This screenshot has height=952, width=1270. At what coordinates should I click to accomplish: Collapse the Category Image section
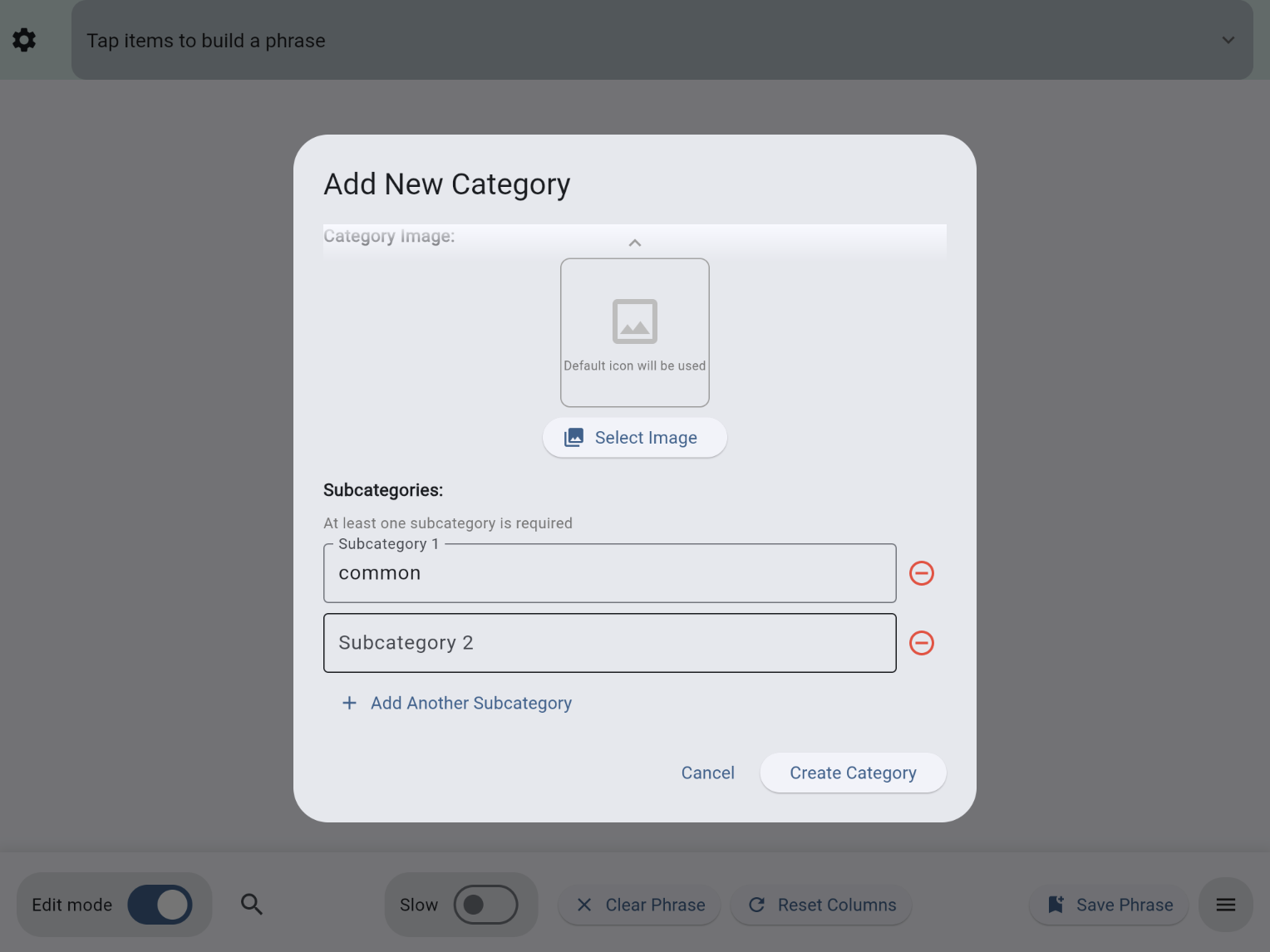pyautogui.click(x=634, y=242)
